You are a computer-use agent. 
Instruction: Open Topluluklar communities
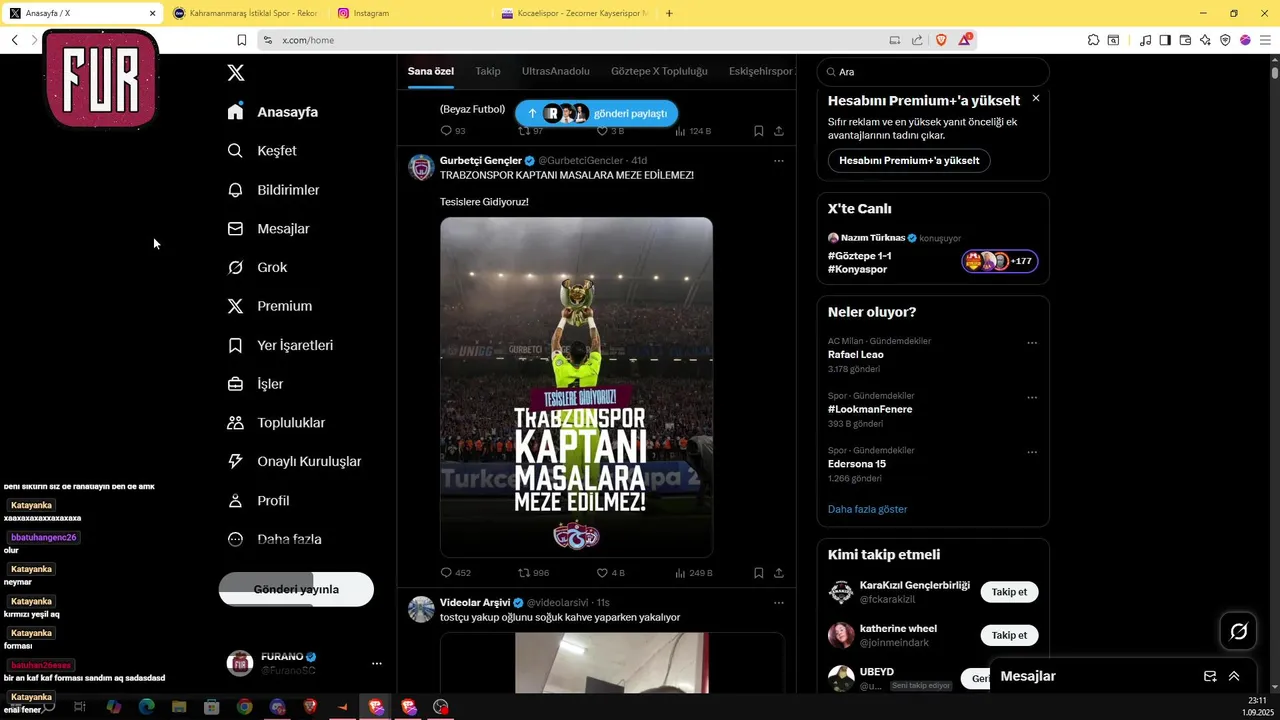tap(276, 423)
